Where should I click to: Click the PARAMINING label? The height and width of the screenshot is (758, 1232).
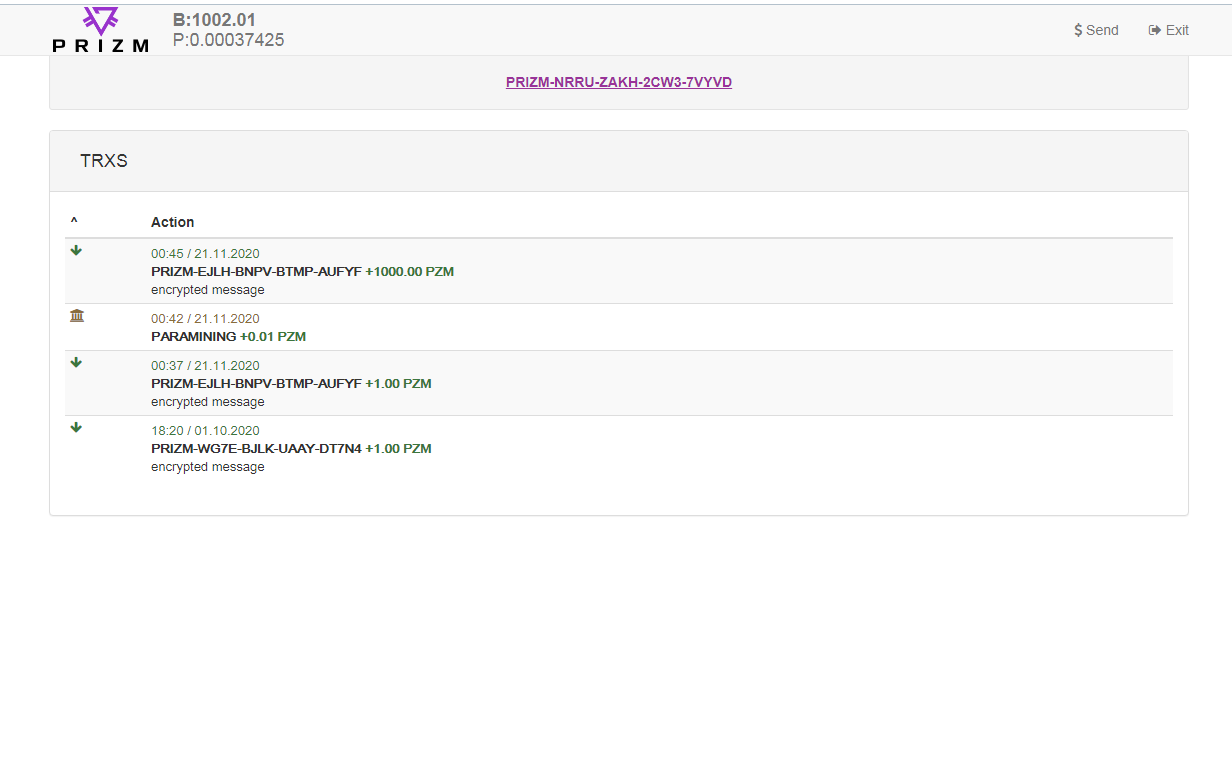[x=194, y=337]
